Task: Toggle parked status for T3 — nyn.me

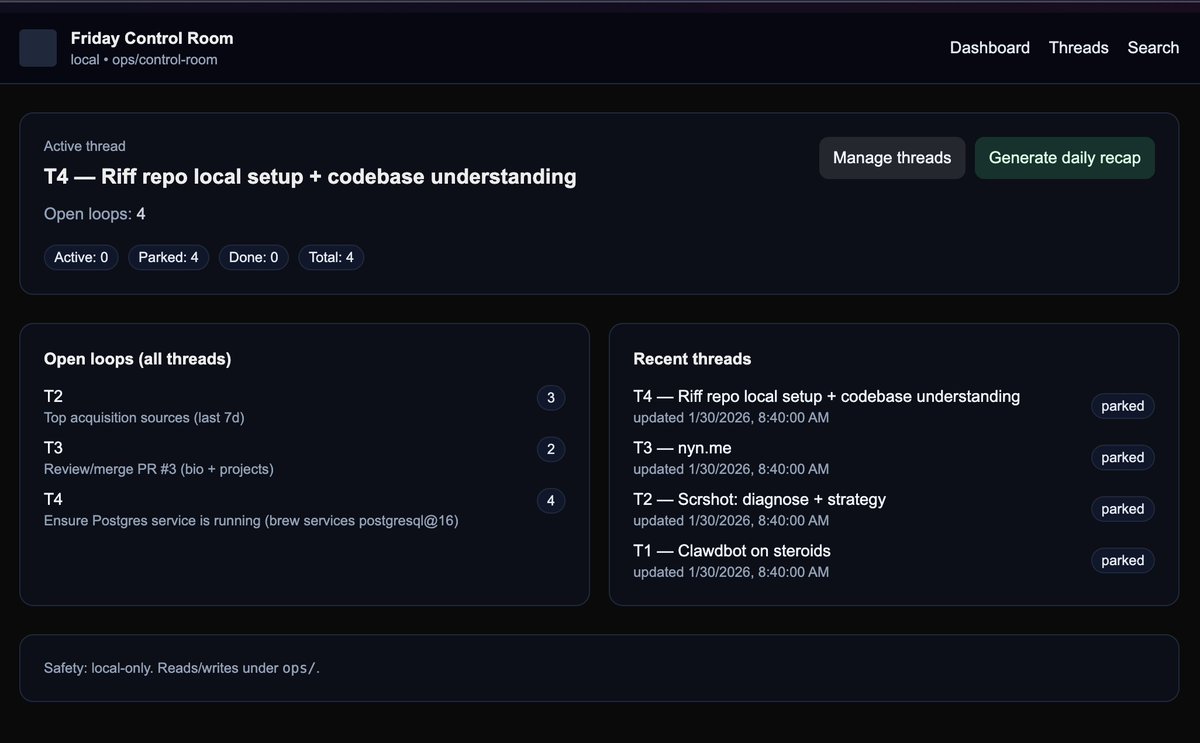Action: pyautogui.click(x=1122, y=457)
